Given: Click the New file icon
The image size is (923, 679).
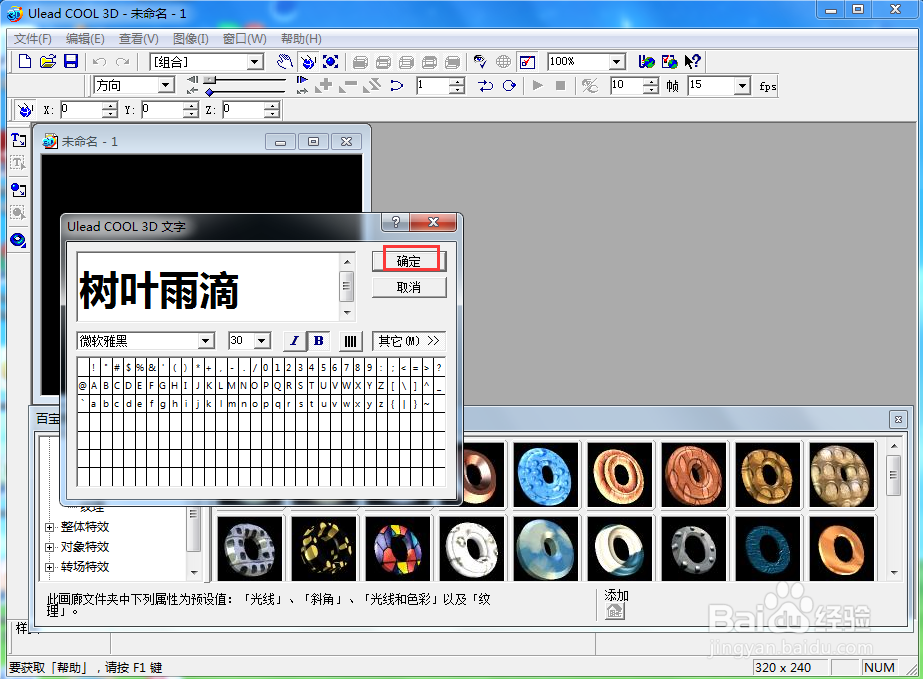Looking at the screenshot, I should (25, 61).
